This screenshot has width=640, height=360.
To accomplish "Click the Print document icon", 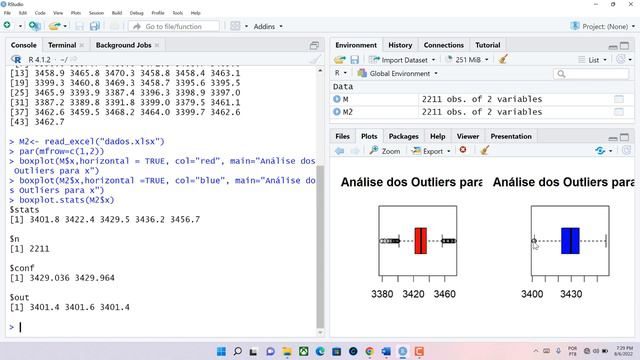I will (115, 26).
